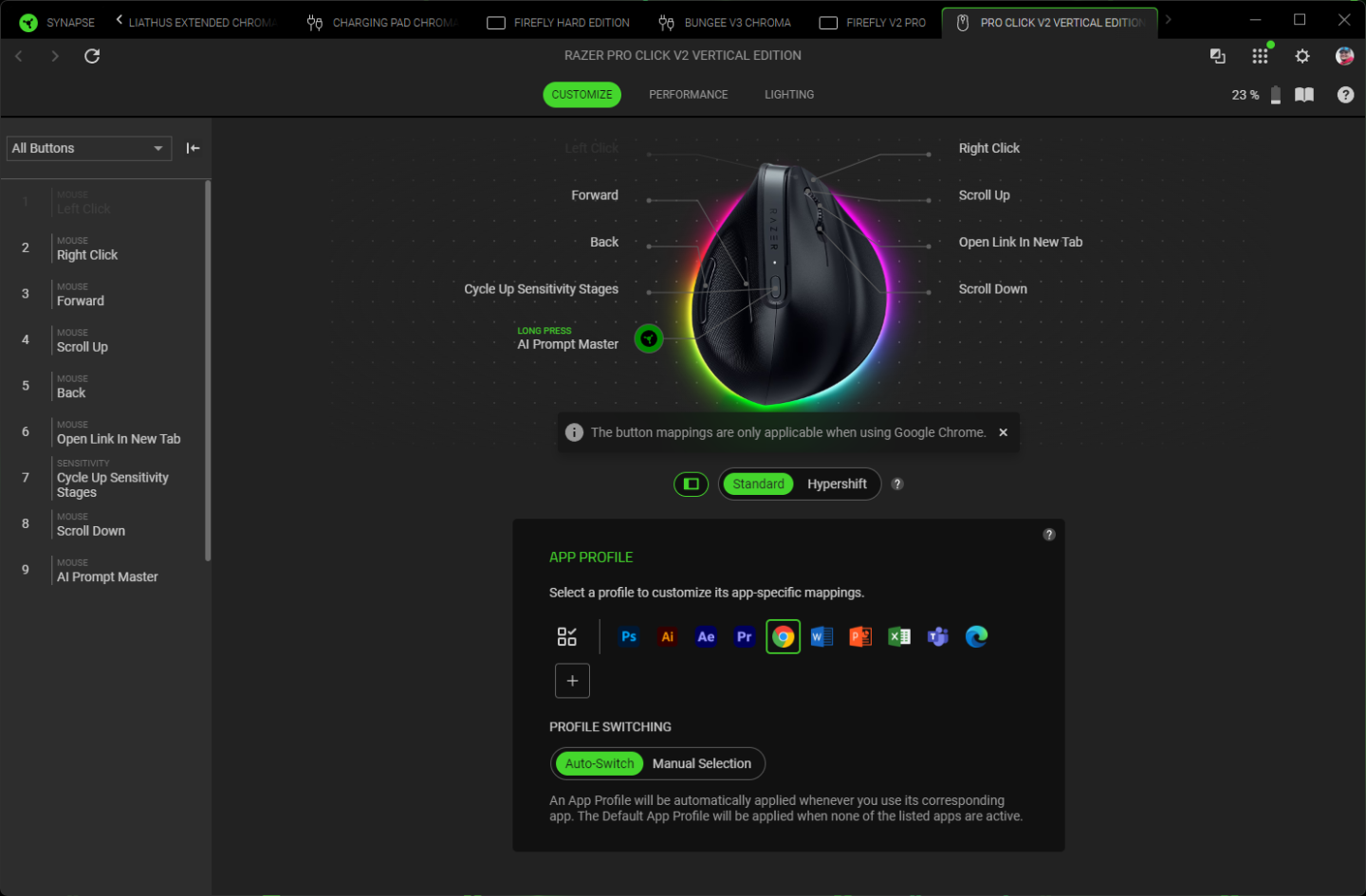Toggle the mouse view switch icon
This screenshot has height=896, width=1366.
click(691, 485)
